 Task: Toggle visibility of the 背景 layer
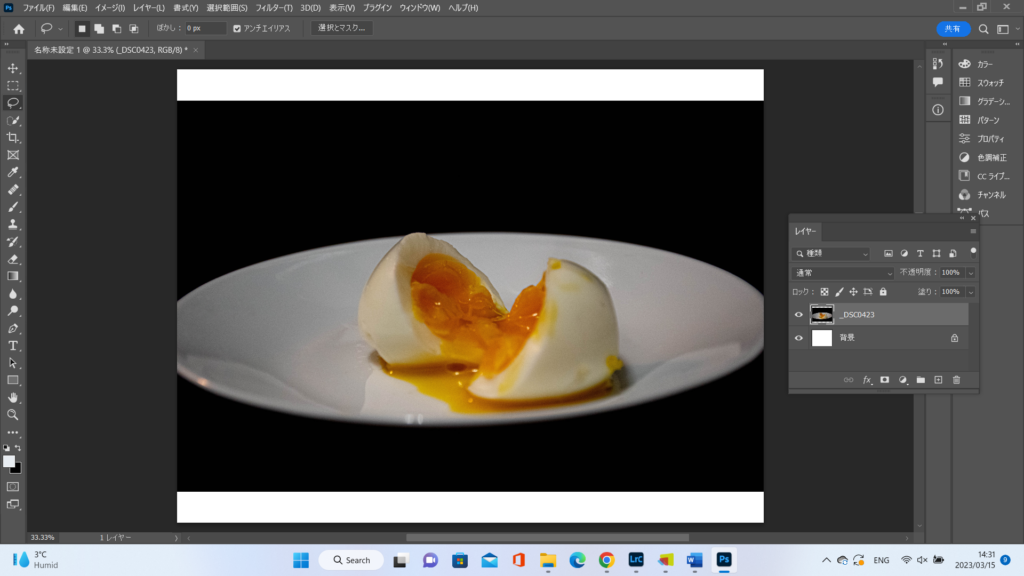click(798, 338)
